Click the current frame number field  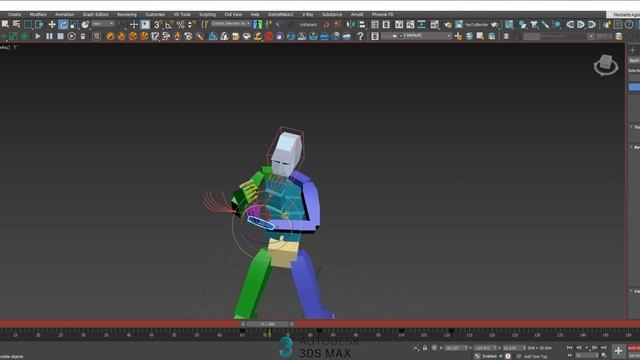pyautogui.click(x=586, y=355)
